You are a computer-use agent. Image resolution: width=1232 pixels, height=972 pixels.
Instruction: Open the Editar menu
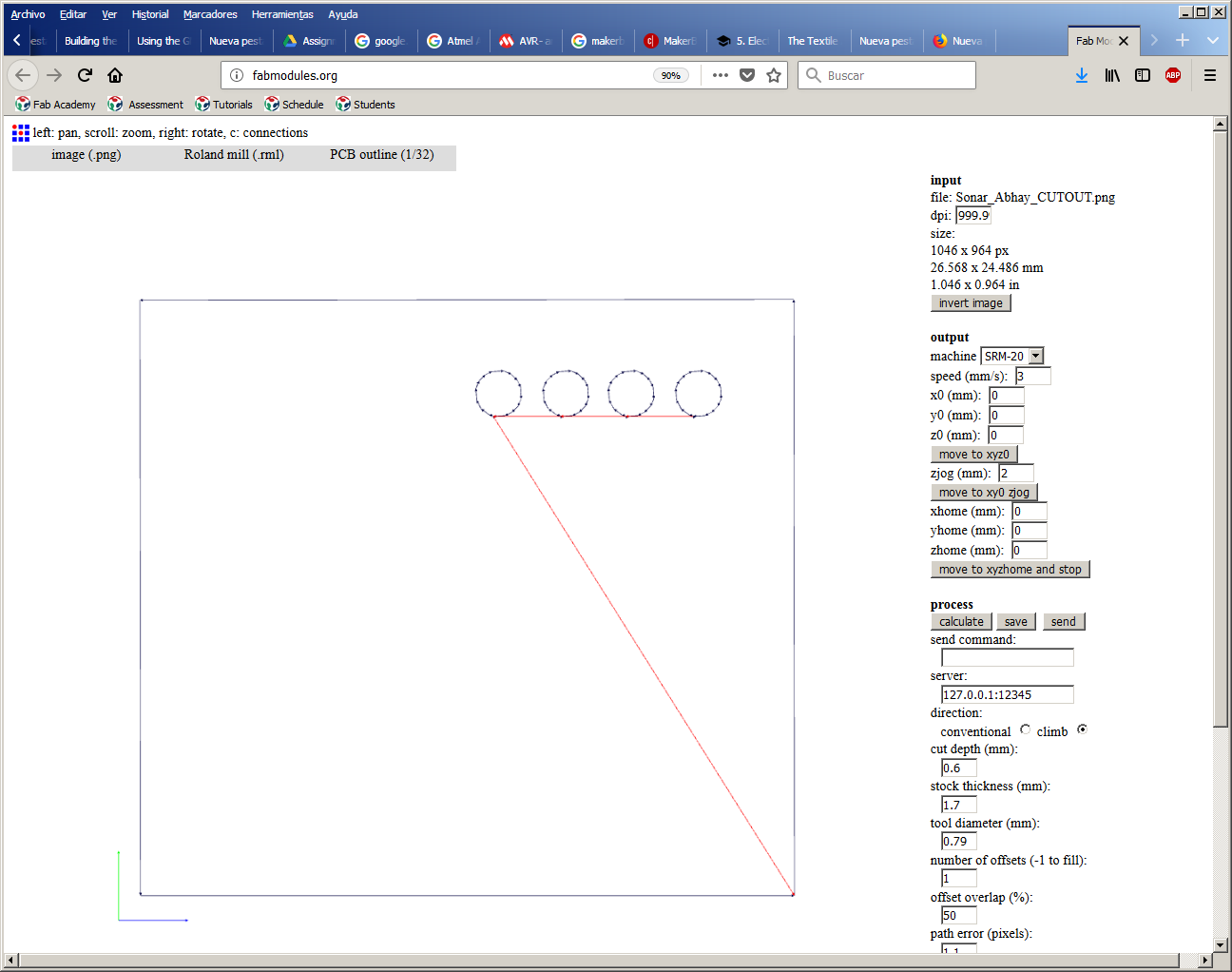pos(73,14)
